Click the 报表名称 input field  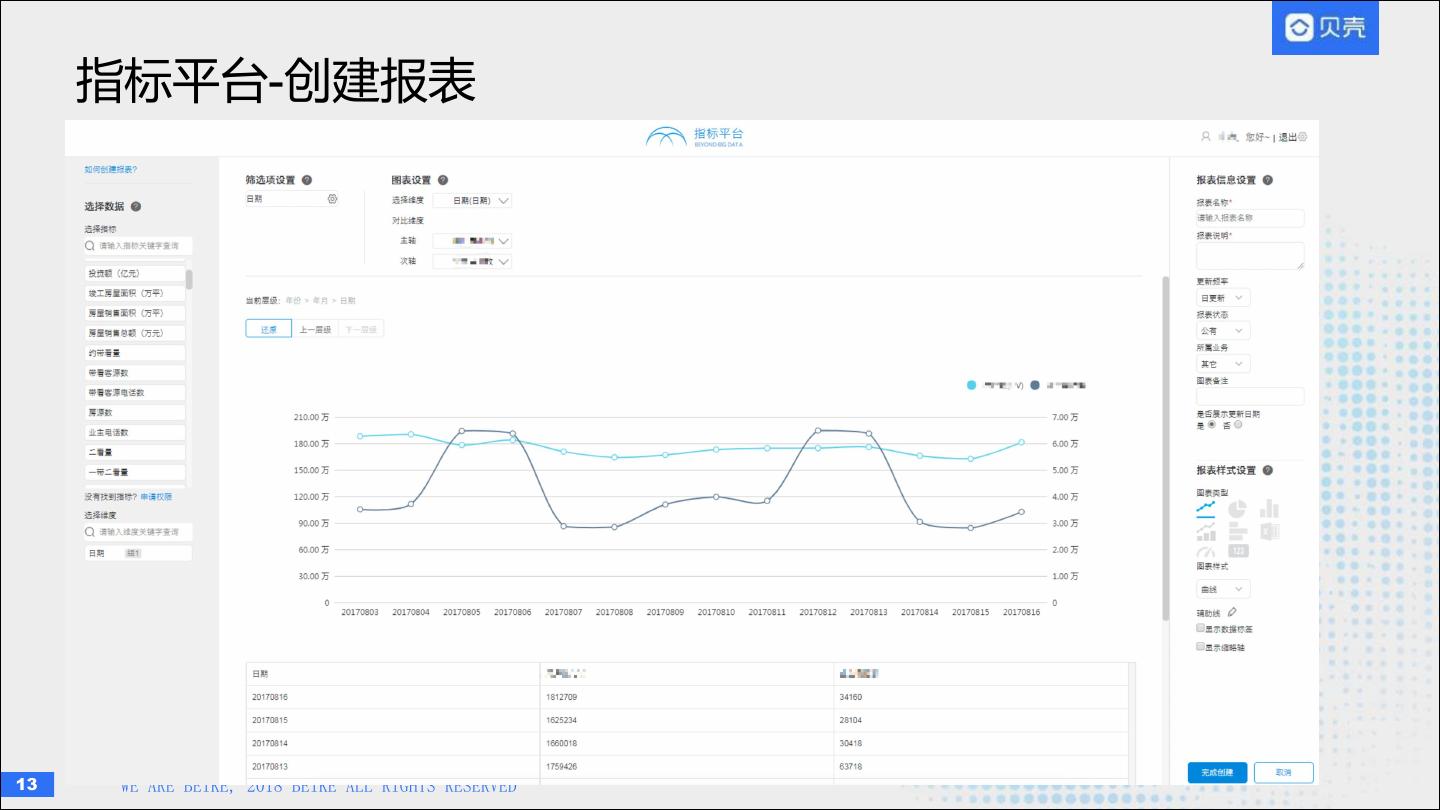tap(1250, 217)
